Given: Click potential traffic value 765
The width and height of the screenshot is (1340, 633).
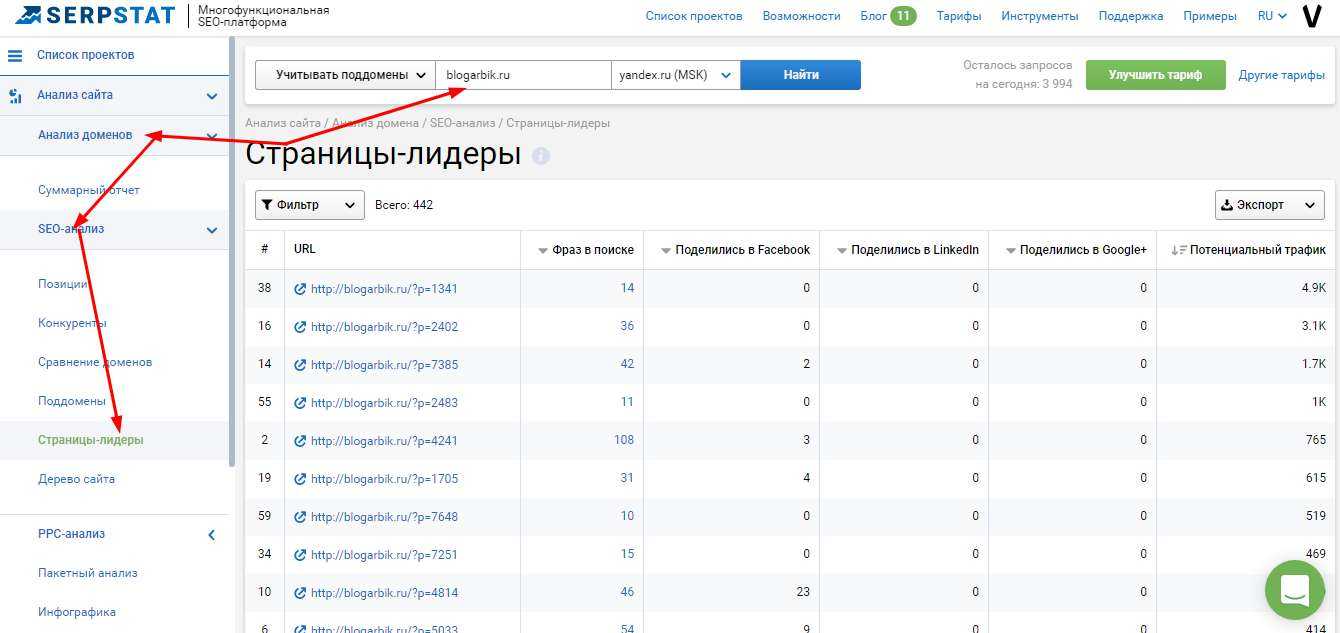Looking at the screenshot, I should click(1316, 441).
